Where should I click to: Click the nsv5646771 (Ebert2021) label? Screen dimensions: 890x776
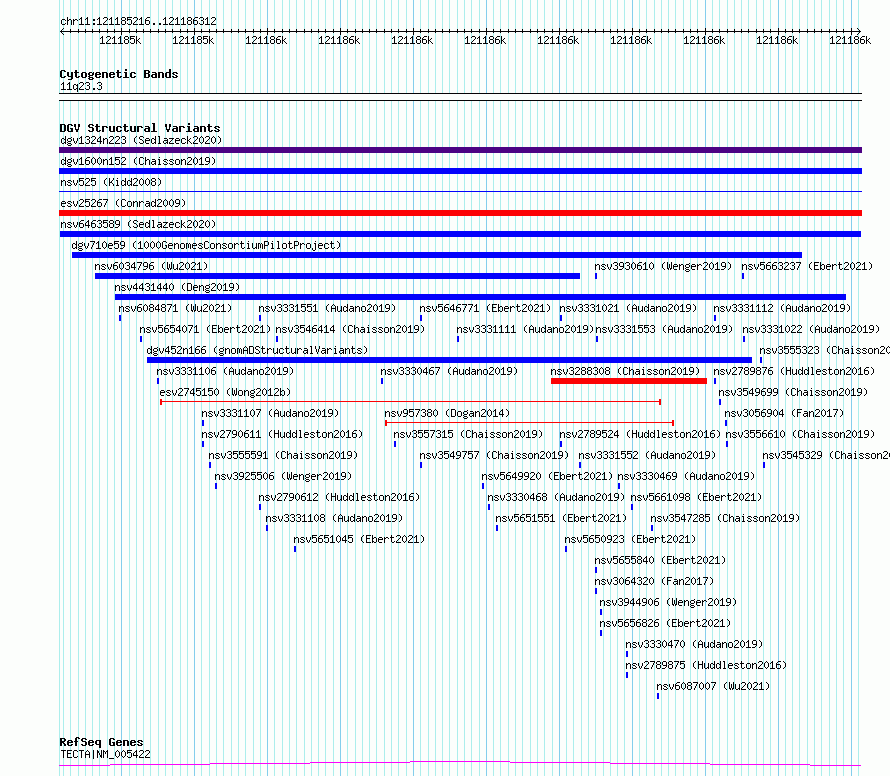coord(485,308)
